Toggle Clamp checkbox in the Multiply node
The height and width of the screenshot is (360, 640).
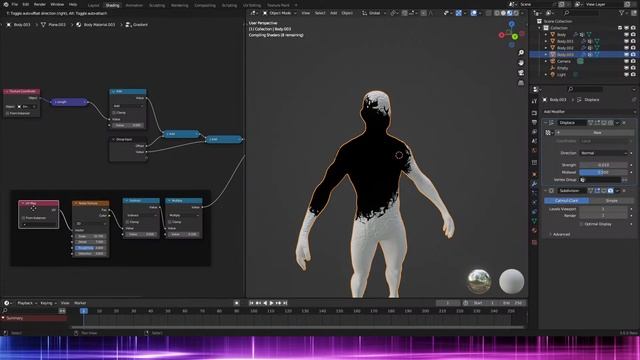[x=169, y=222]
